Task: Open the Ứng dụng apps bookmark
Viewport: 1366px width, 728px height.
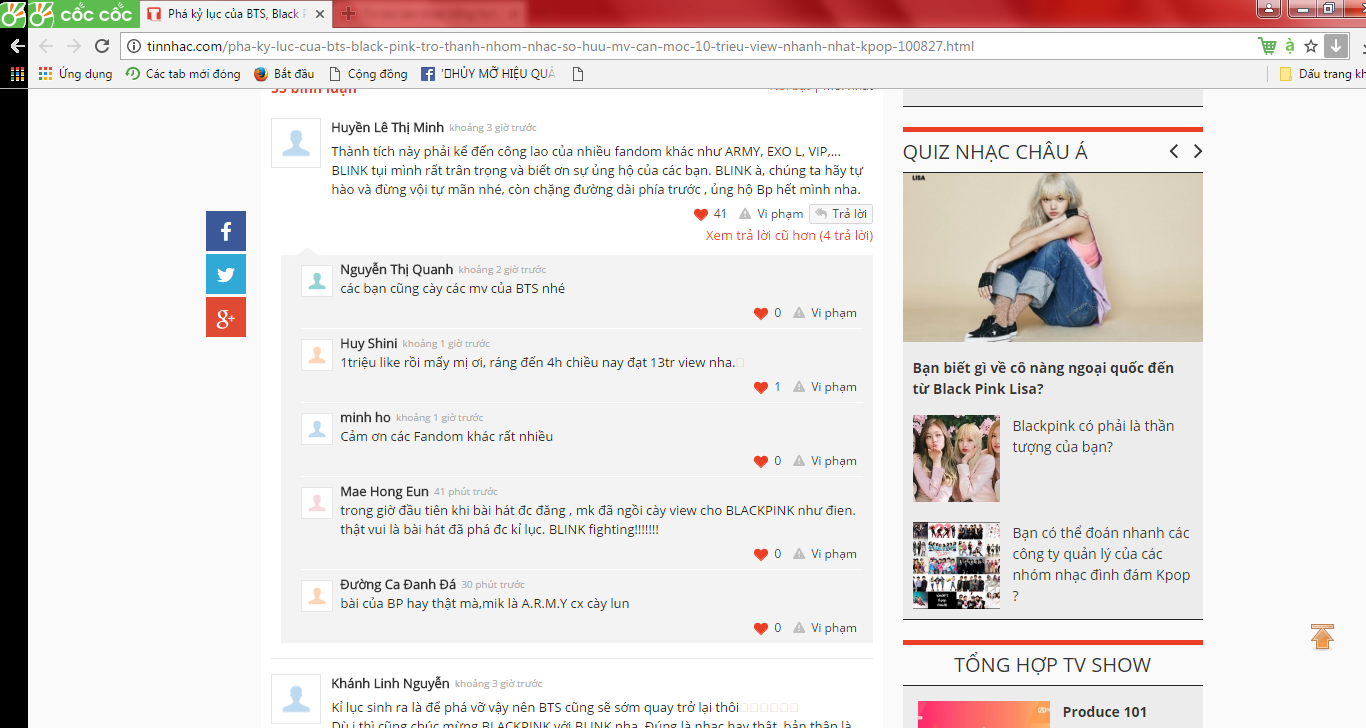Action: click(75, 74)
